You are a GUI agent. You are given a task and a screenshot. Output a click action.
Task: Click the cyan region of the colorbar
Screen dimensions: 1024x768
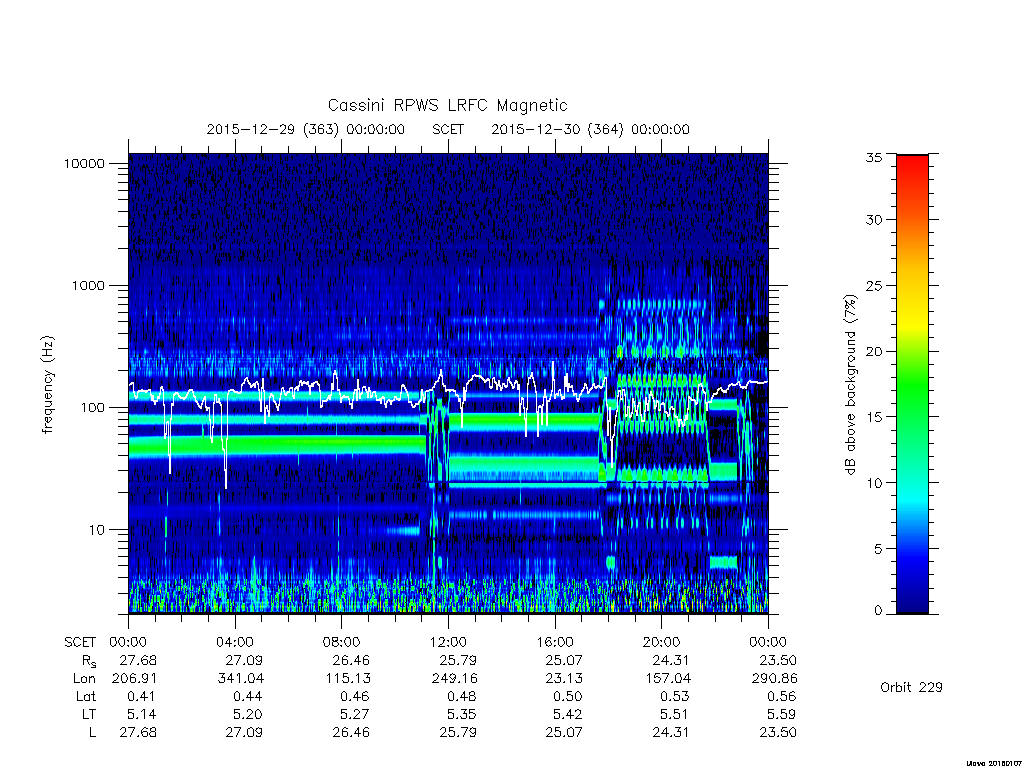[x=912, y=500]
